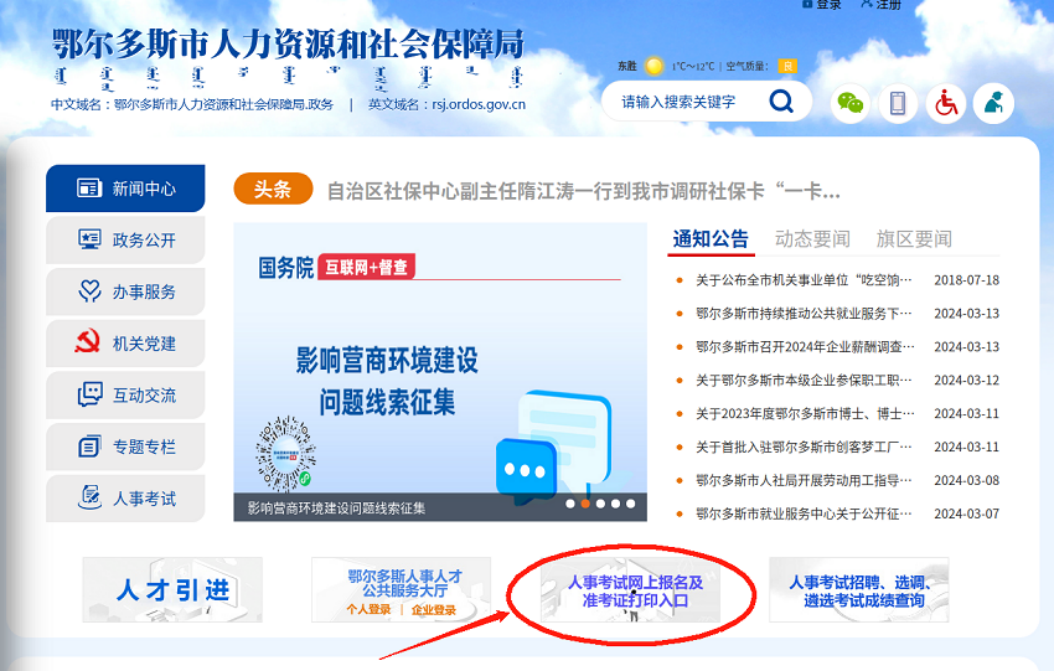The height and width of the screenshot is (671, 1054).
Task: Click the sun weather icon
Action: tap(653, 66)
